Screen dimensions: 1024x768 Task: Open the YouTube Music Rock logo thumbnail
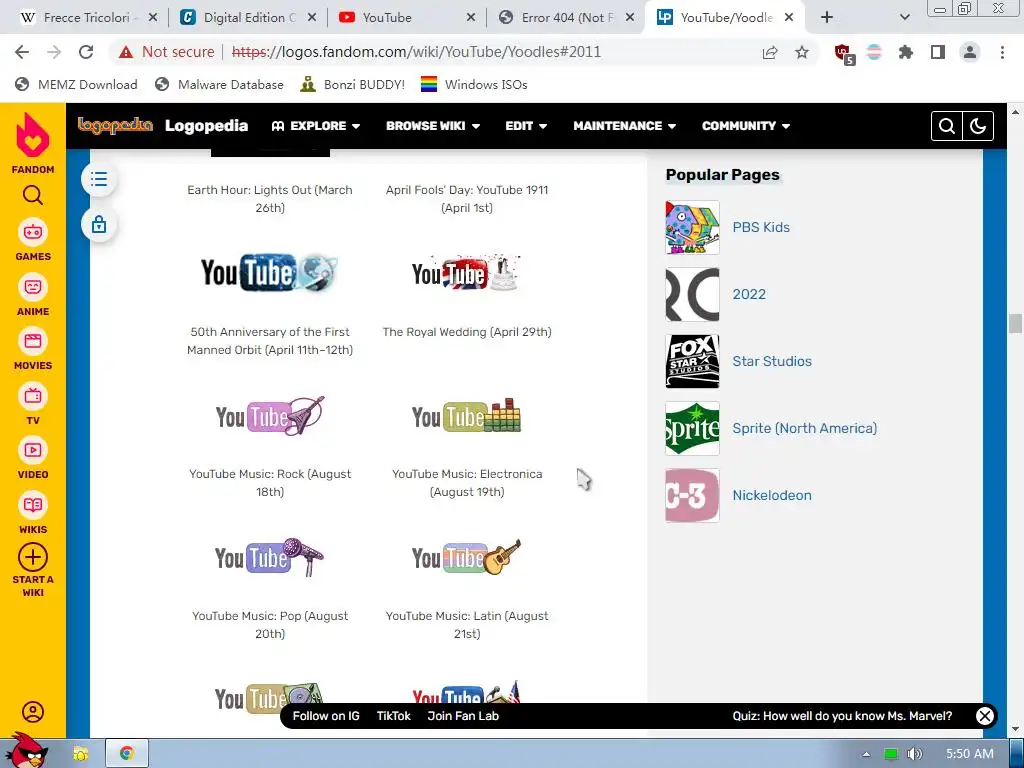pyautogui.click(x=270, y=415)
